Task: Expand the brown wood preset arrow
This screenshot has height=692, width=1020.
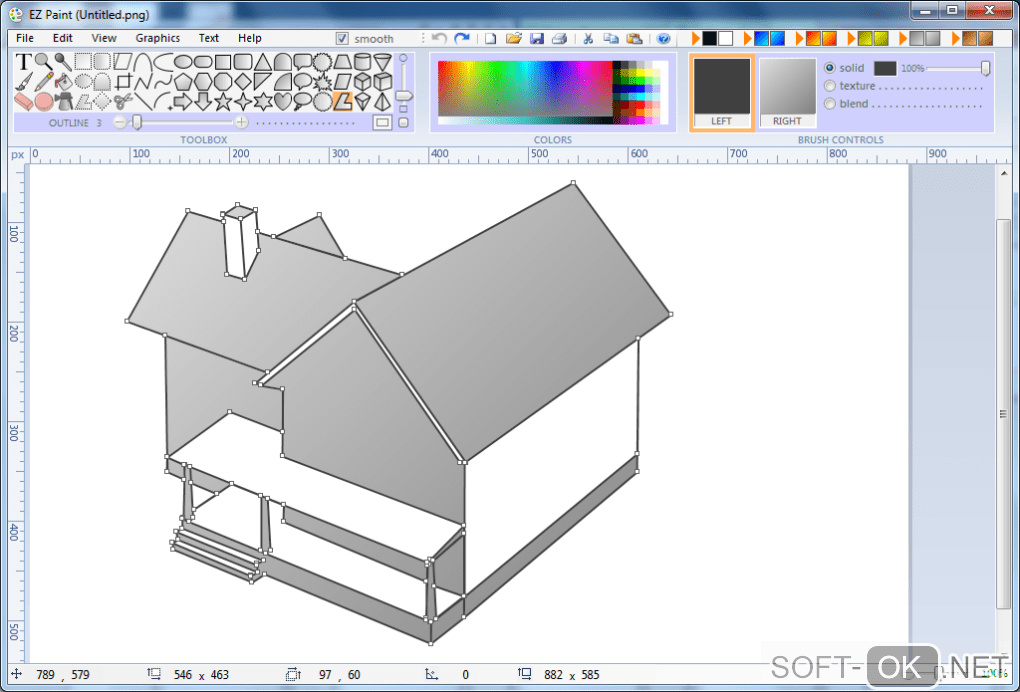Action: point(956,38)
